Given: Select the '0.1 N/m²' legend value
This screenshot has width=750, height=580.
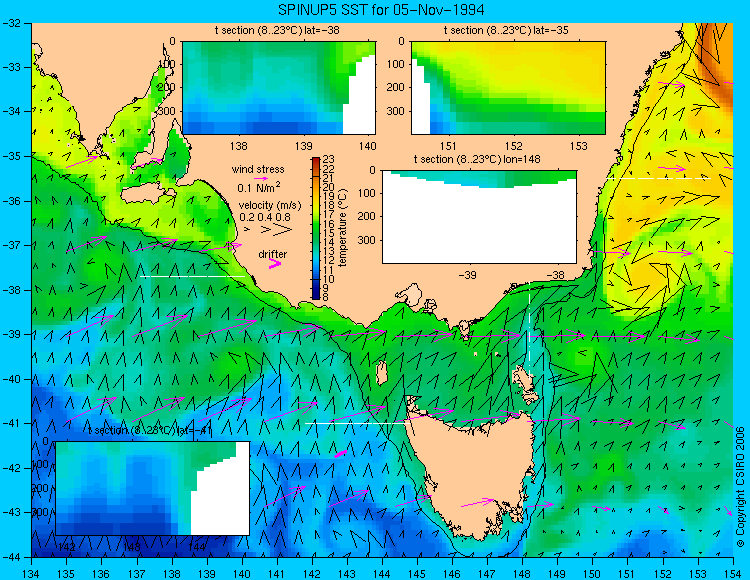Looking at the screenshot, I should pyautogui.click(x=259, y=187).
